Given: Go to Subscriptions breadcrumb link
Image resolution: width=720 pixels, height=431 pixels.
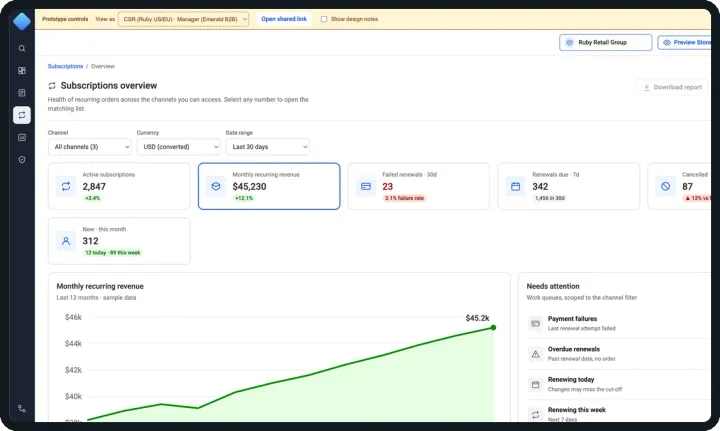Looking at the screenshot, I should (65, 66).
